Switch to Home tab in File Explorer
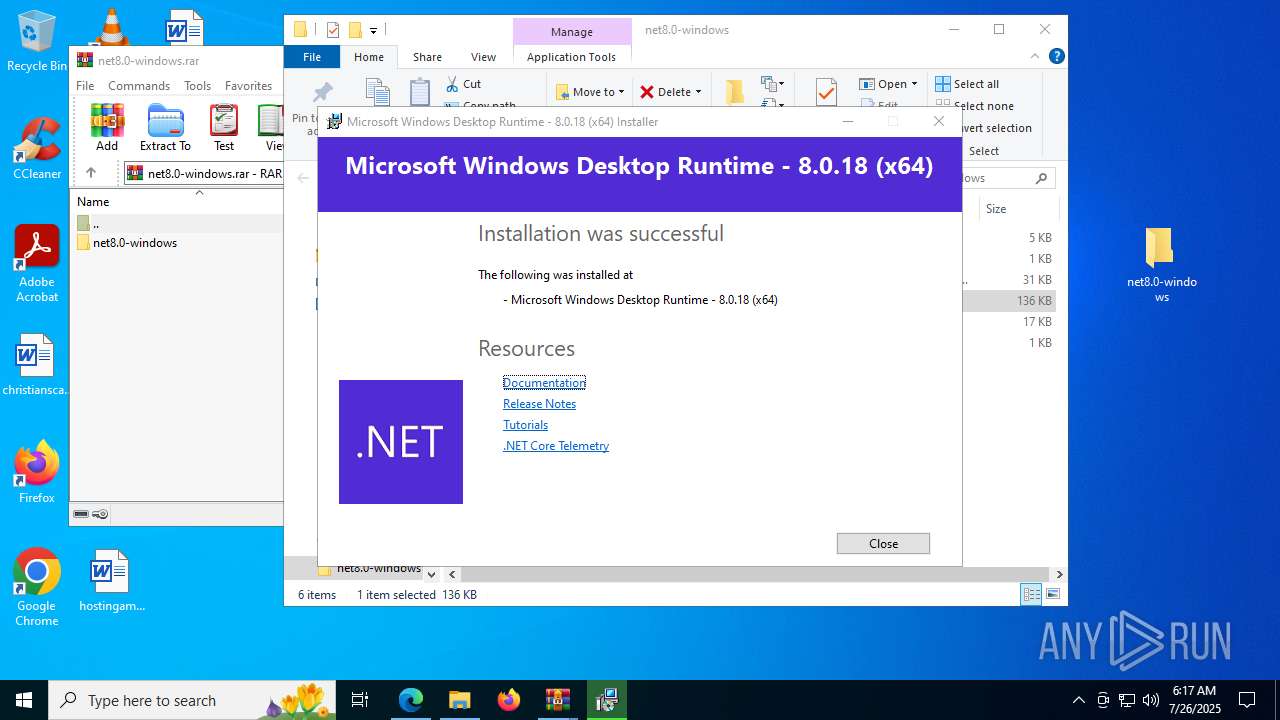This screenshot has width=1280, height=720. tap(368, 57)
